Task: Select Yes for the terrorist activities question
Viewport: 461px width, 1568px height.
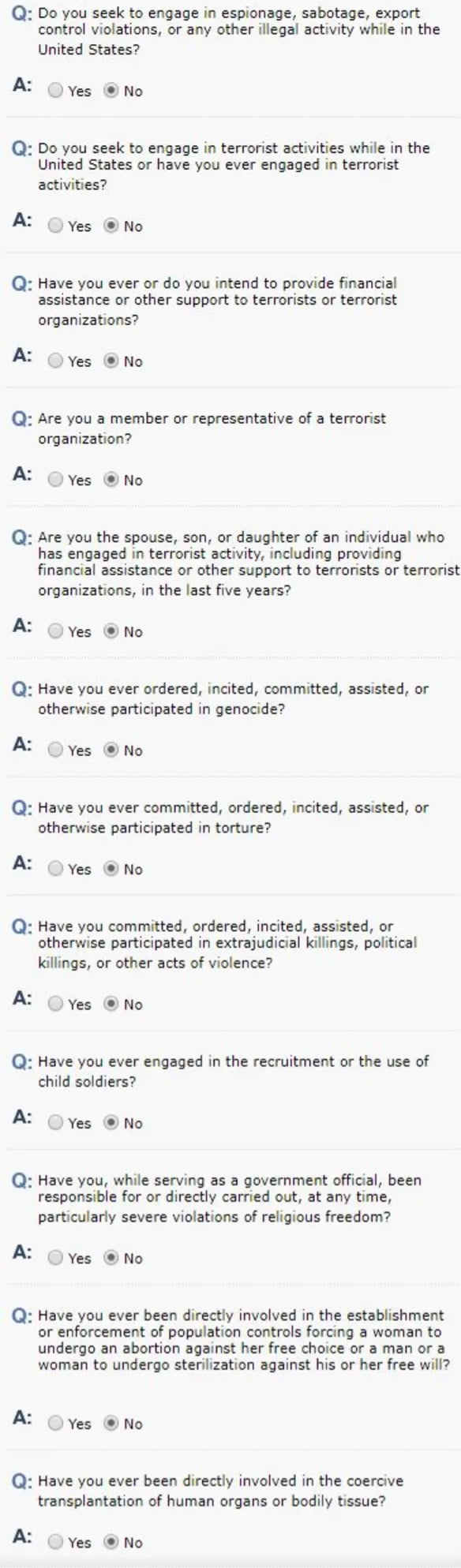Action: pyautogui.click(x=54, y=226)
